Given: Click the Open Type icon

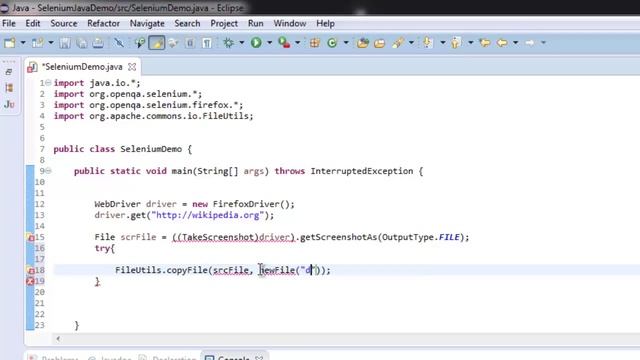Looking at the screenshot, I should pyautogui.click(x=362, y=42).
